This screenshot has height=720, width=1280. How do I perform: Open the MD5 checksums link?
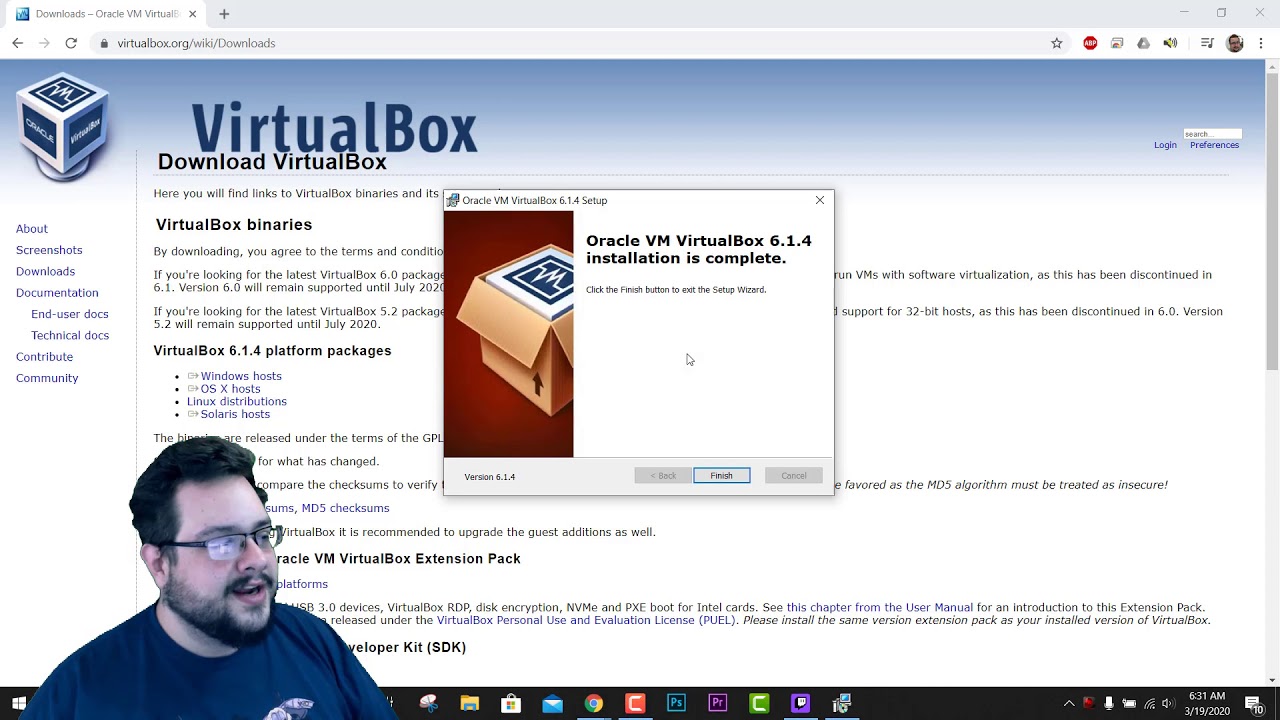click(345, 508)
